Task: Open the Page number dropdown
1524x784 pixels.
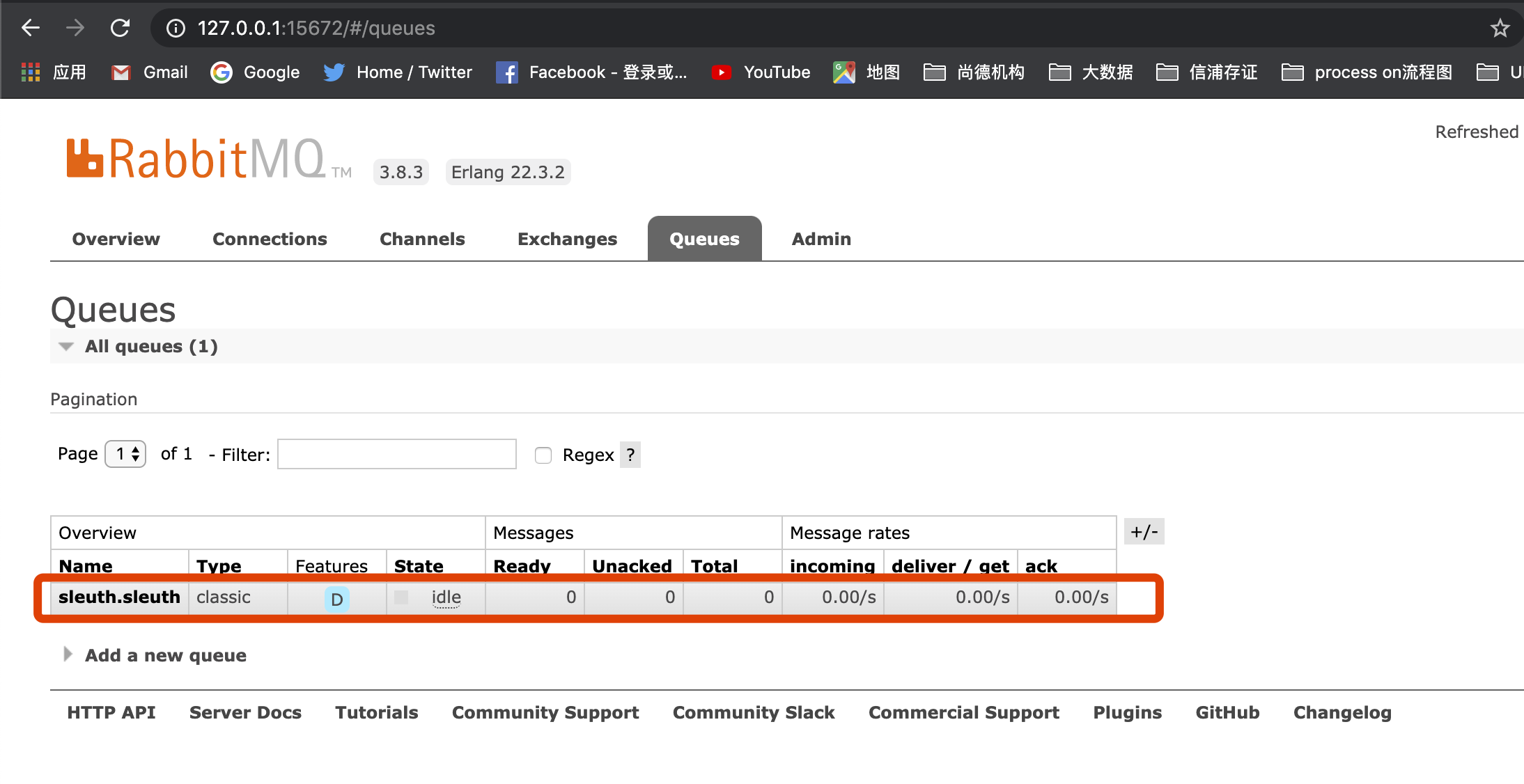Action: pos(125,454)
